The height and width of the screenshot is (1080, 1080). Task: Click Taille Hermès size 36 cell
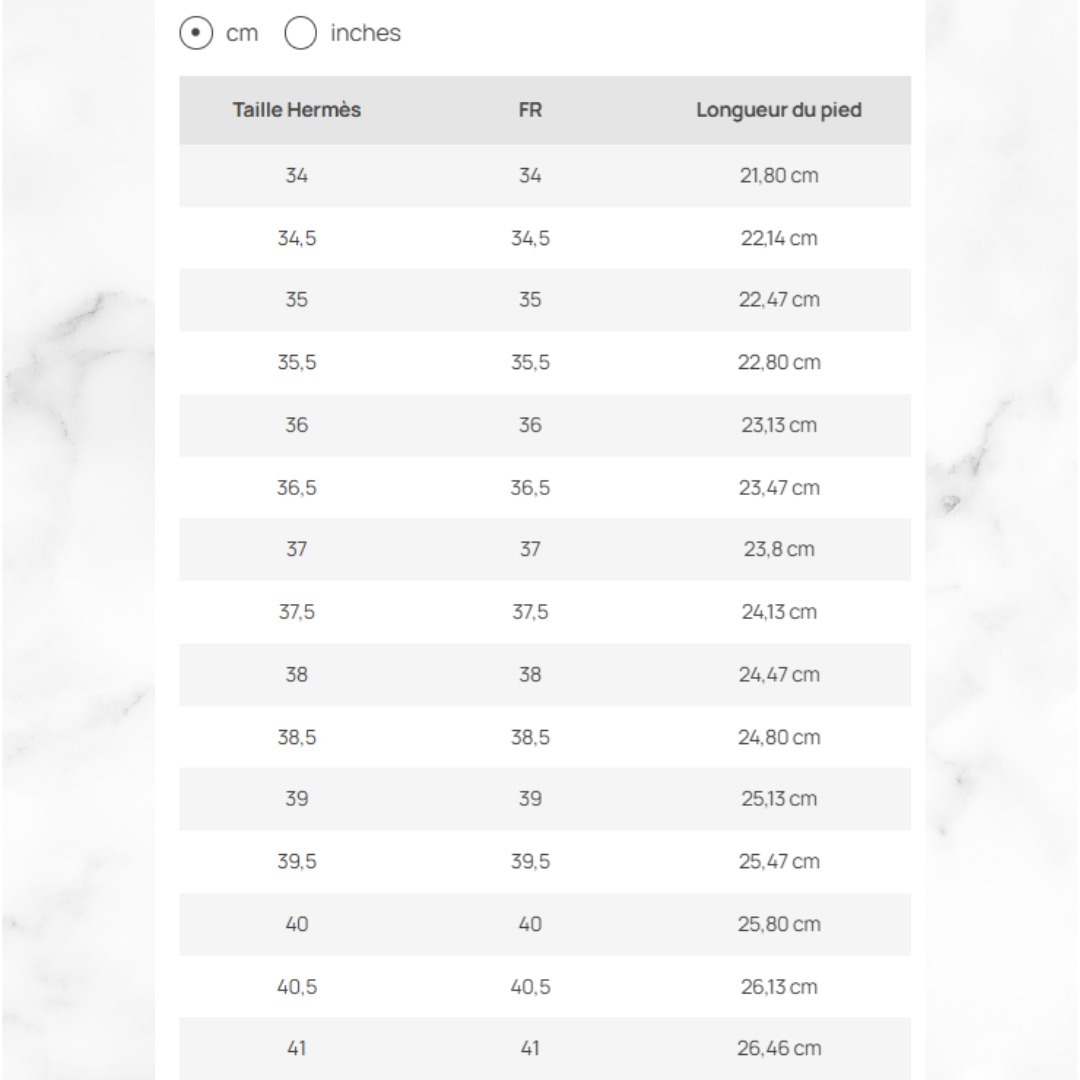tap(297, 425)
